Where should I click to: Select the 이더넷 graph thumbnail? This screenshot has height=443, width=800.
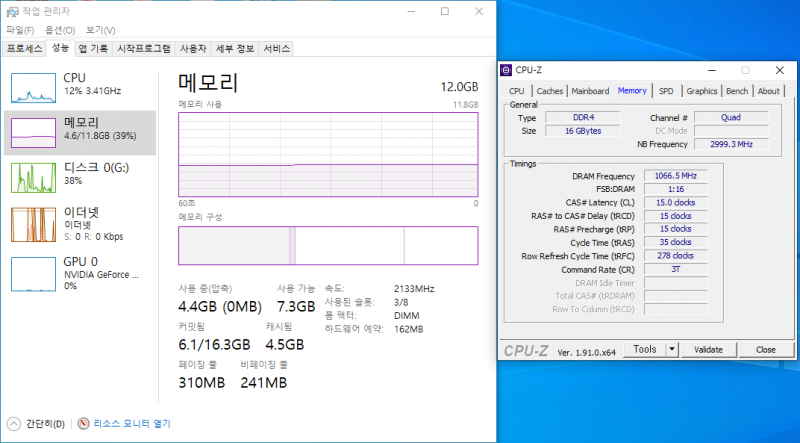coord(33,224)
